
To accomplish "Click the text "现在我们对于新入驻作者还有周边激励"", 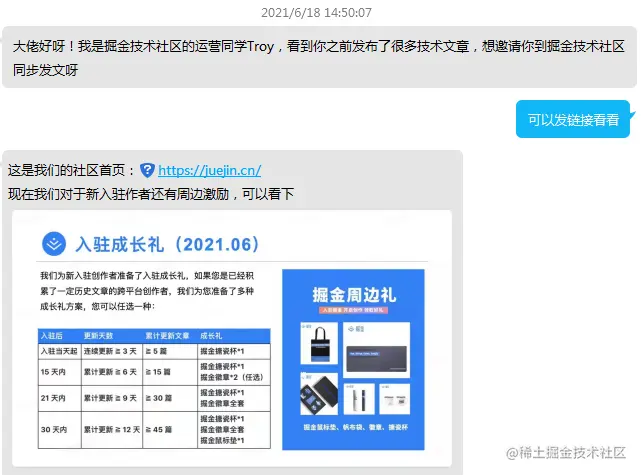I will (x=118, y=194).
